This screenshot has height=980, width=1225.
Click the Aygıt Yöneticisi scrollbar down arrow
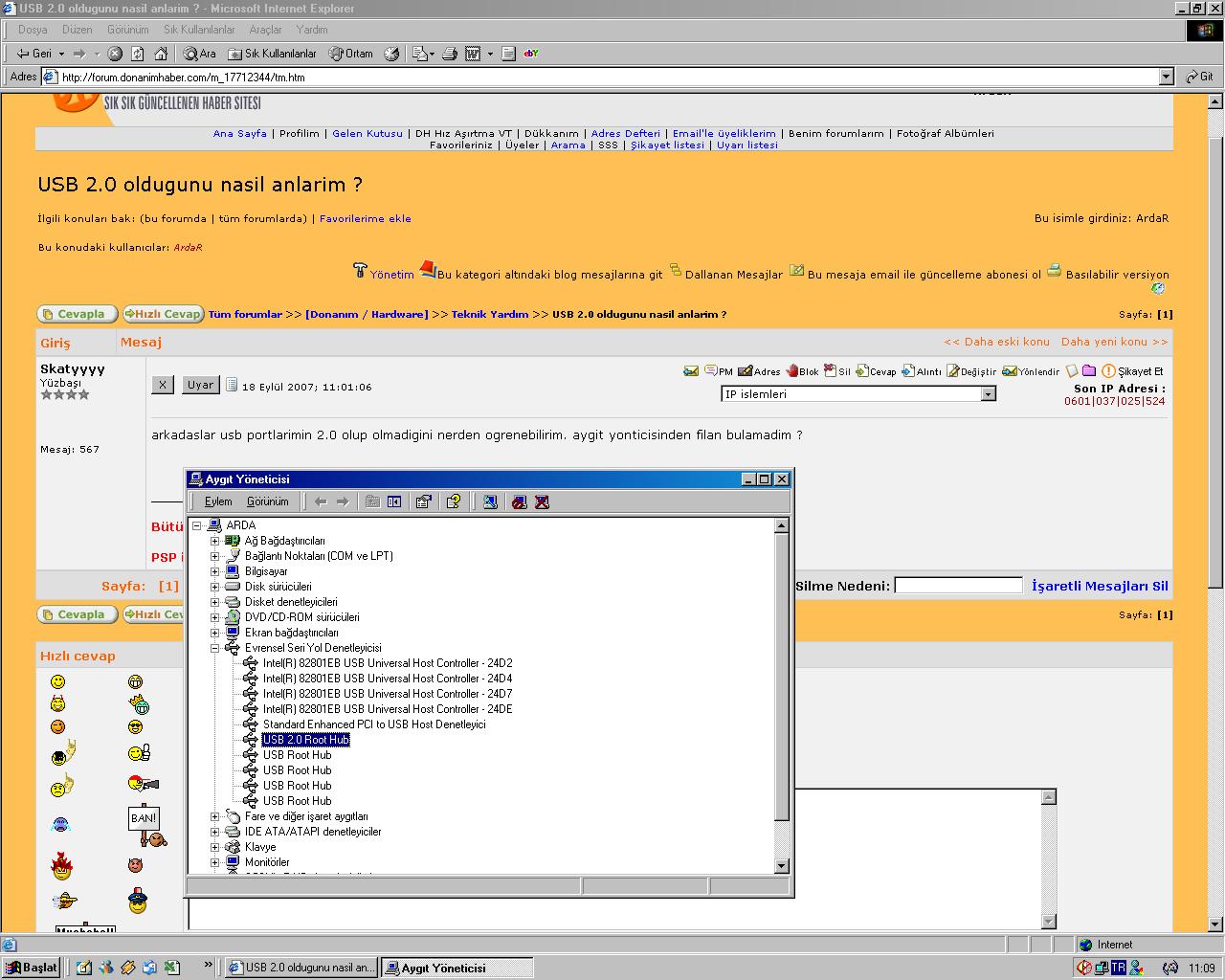(782, 866)
